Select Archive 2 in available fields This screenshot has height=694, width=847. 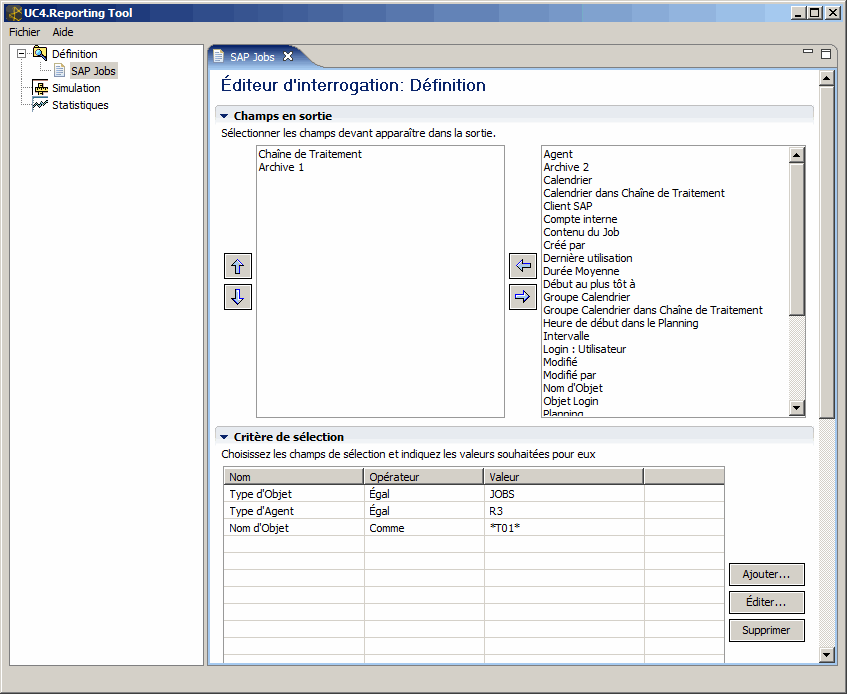click(566, 167)
